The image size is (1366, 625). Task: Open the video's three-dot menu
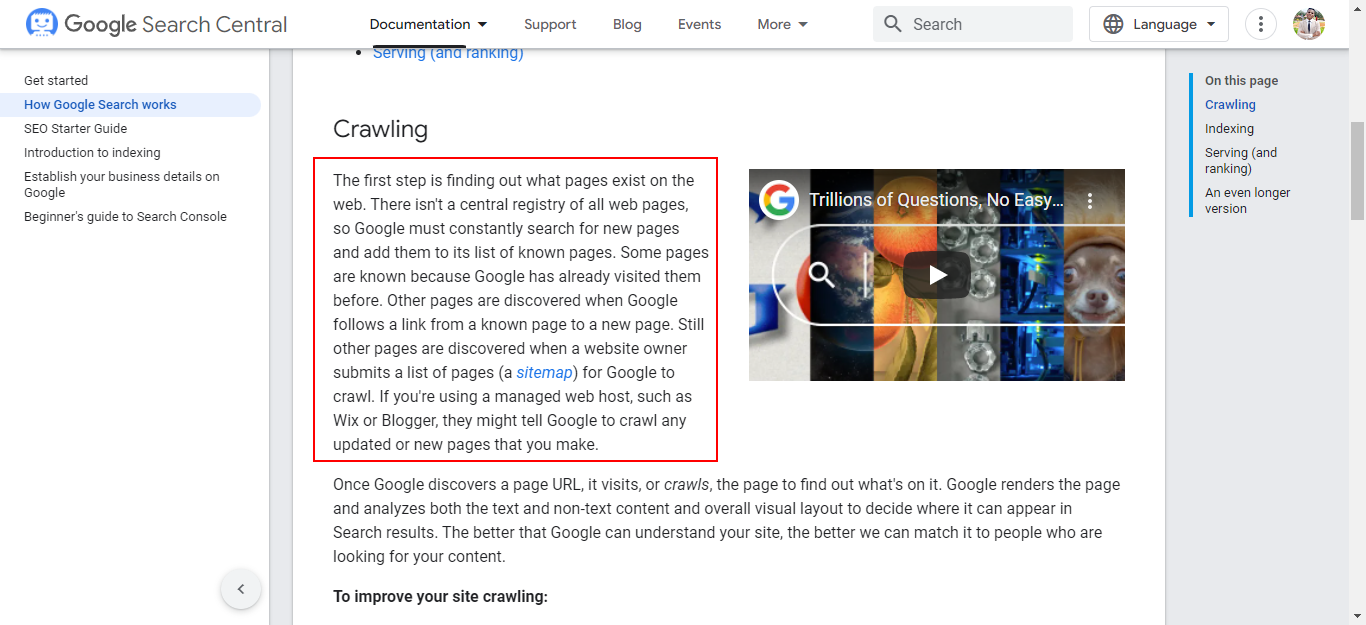pyautogui.click(x=1090, y=201)
